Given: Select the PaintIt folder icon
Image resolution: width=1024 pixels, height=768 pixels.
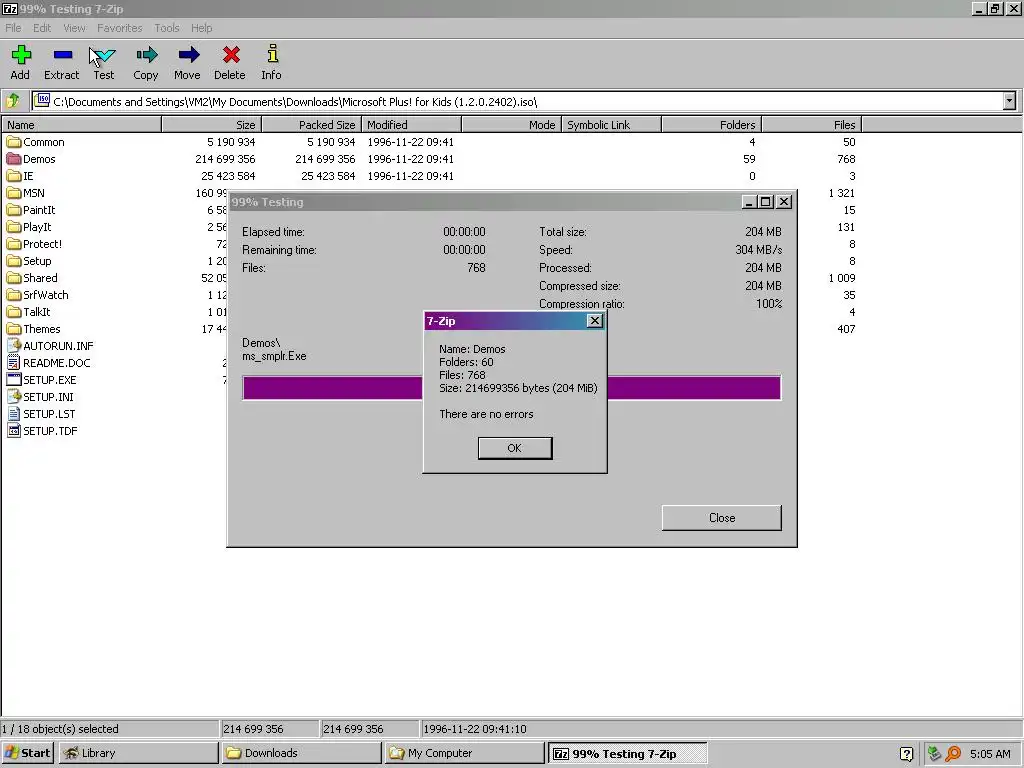Looking at the screenshot, I should [14, 210].
